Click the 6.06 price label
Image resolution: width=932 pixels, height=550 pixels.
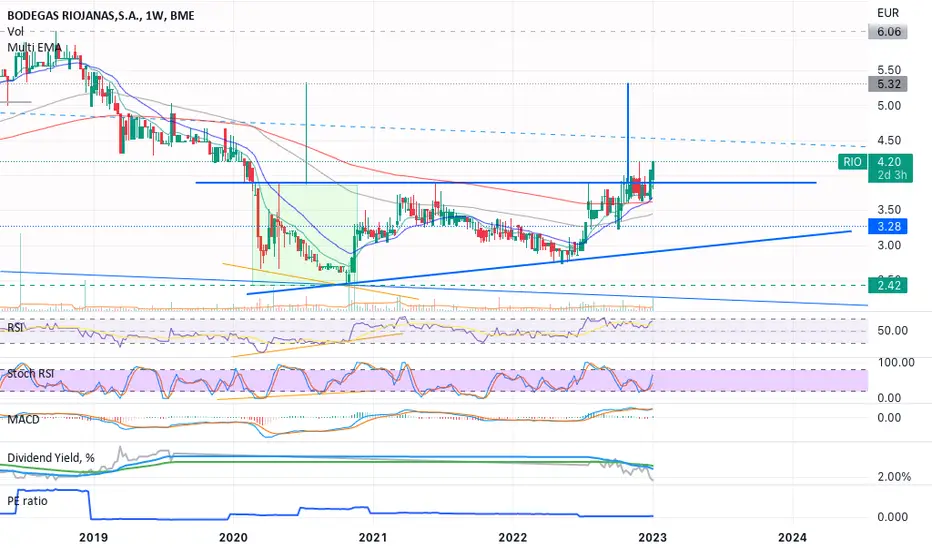(888, 32)
